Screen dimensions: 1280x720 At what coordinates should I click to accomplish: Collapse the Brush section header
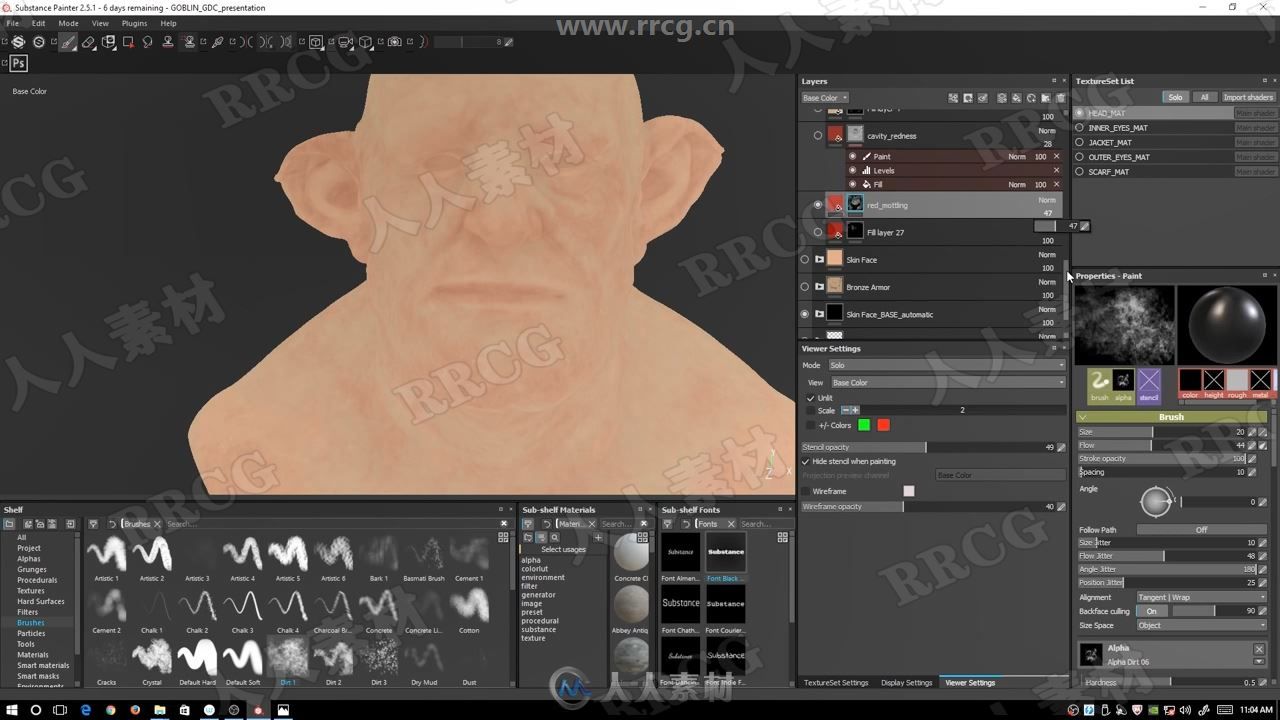pyautogui.click(x=1171, y=417)
